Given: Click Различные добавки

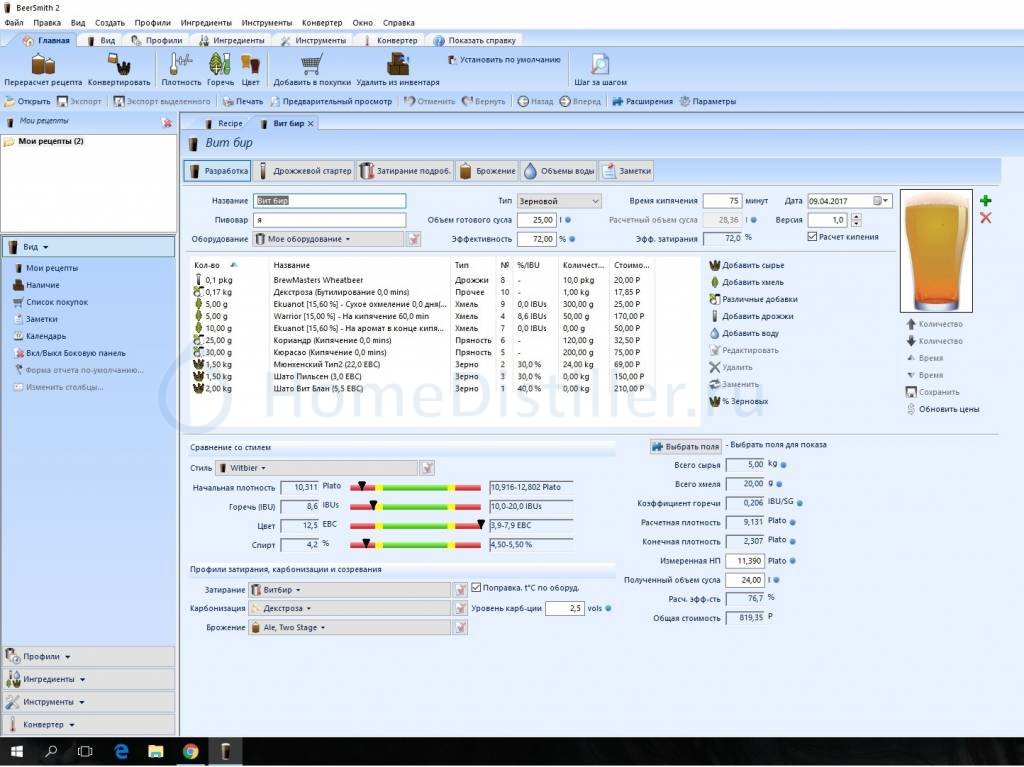Looking at the screenshot, I should (x=754, y=299).
